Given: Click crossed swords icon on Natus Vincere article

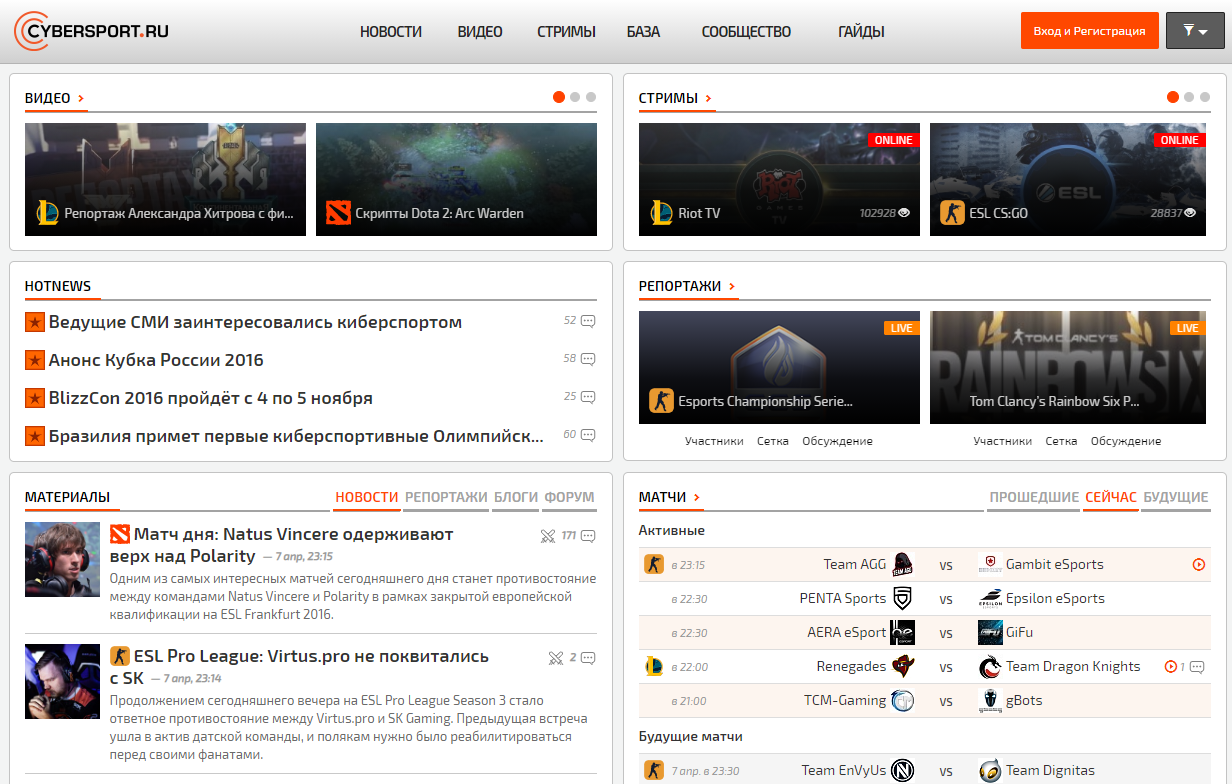Looking at the screenshot, I should coord(547,536).
